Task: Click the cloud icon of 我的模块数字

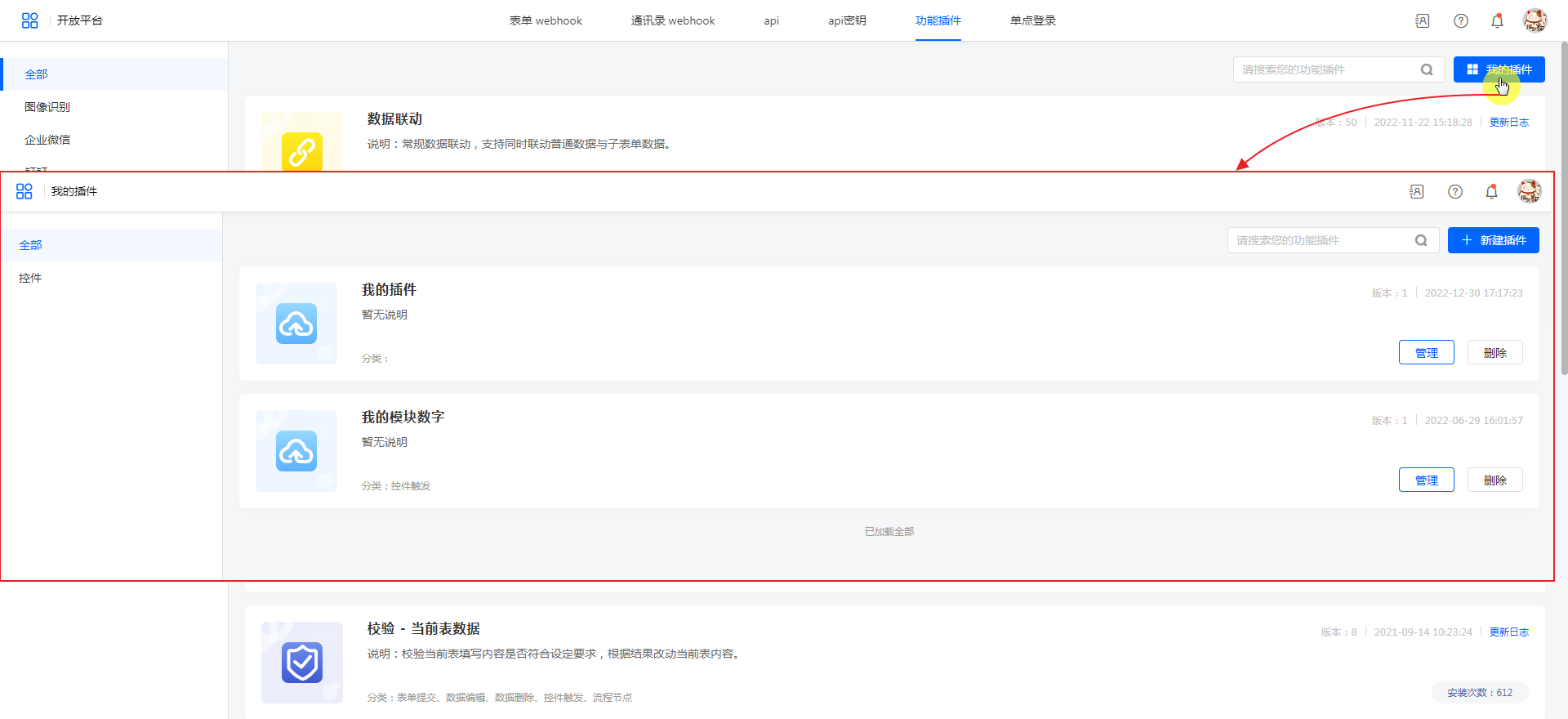Action: coord(296,451)
